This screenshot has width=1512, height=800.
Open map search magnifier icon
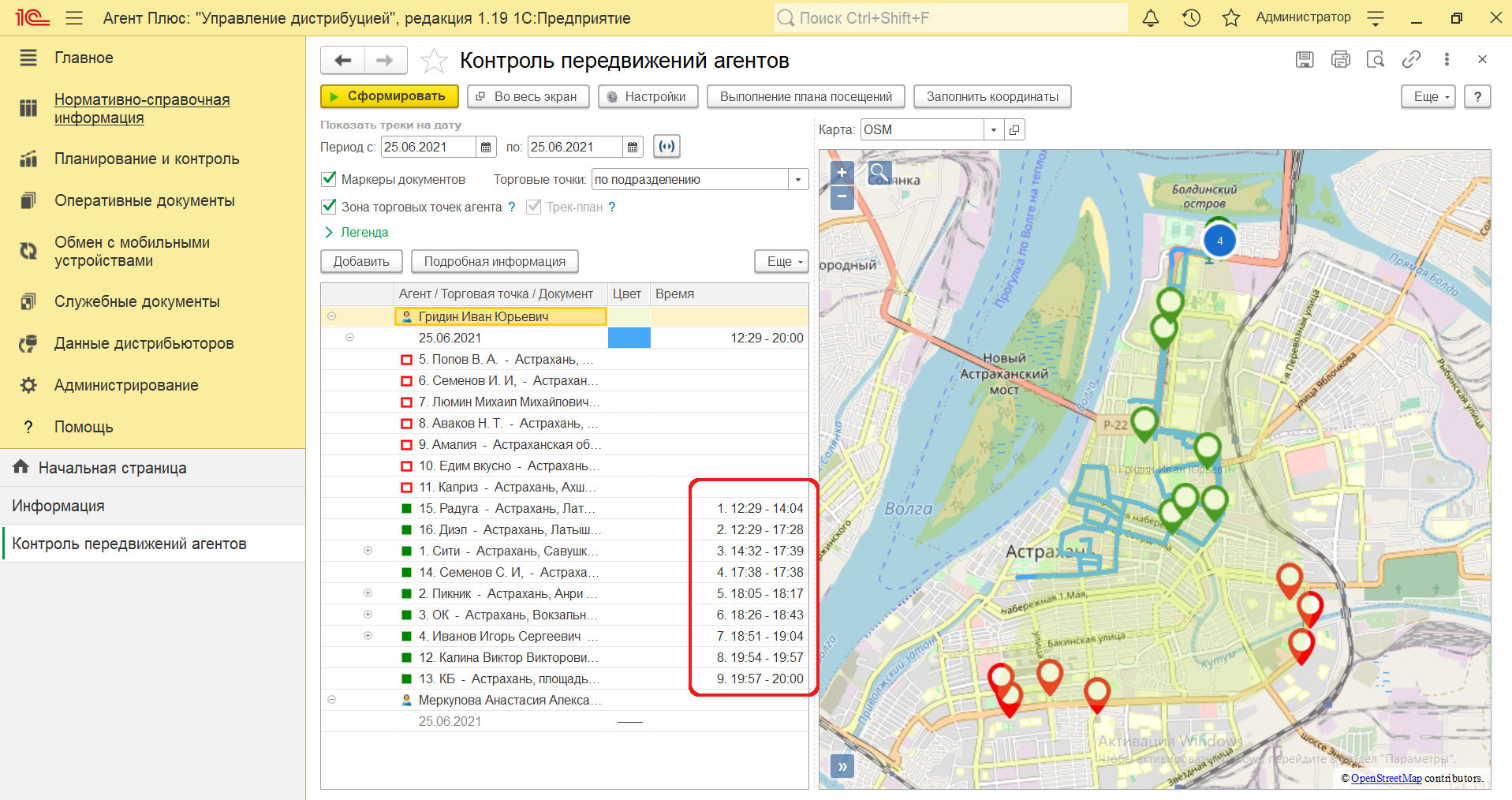879,173
